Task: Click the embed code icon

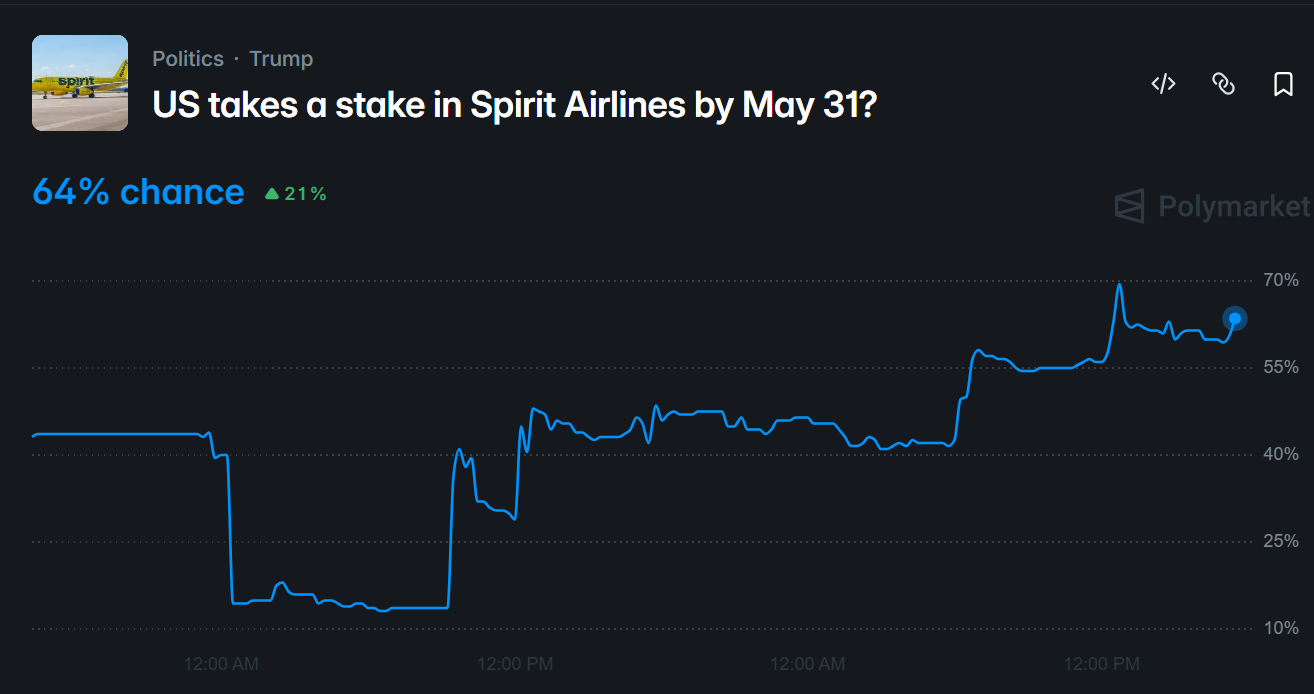Action: 1163,84
